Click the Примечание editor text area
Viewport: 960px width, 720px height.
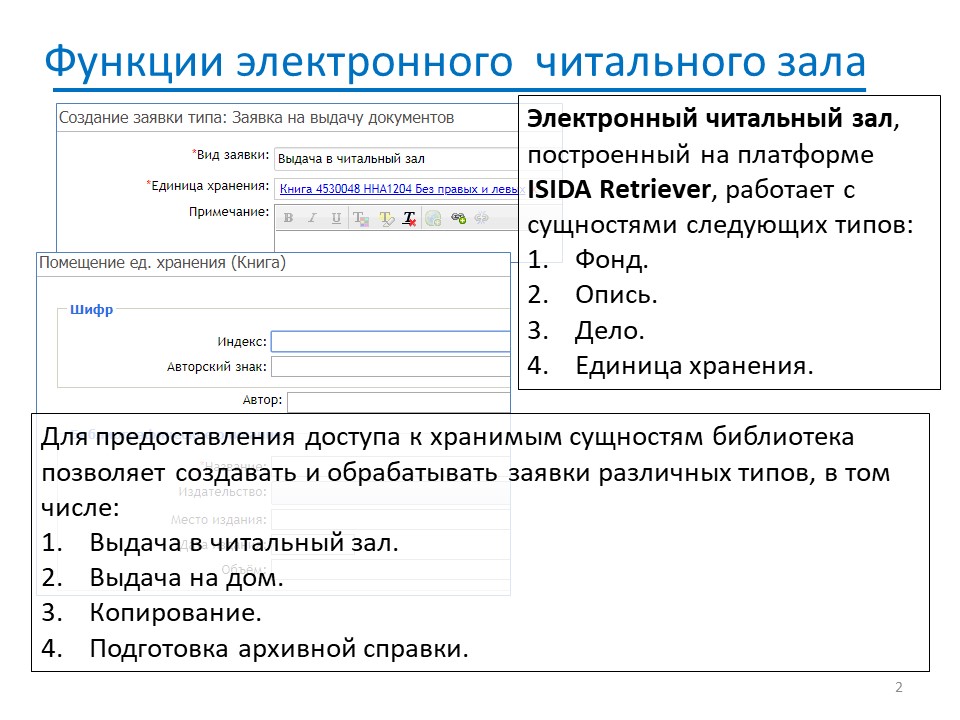pos(396,241)
